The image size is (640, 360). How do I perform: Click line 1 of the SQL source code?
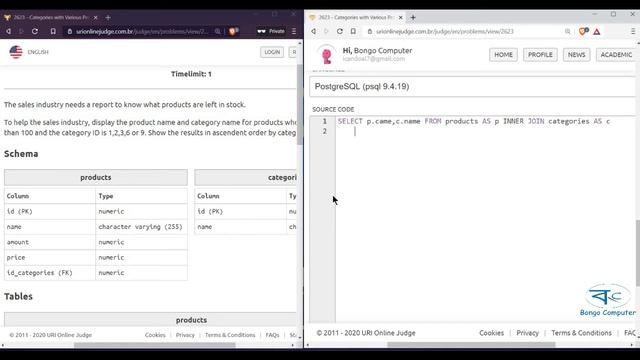pos(473,121)
